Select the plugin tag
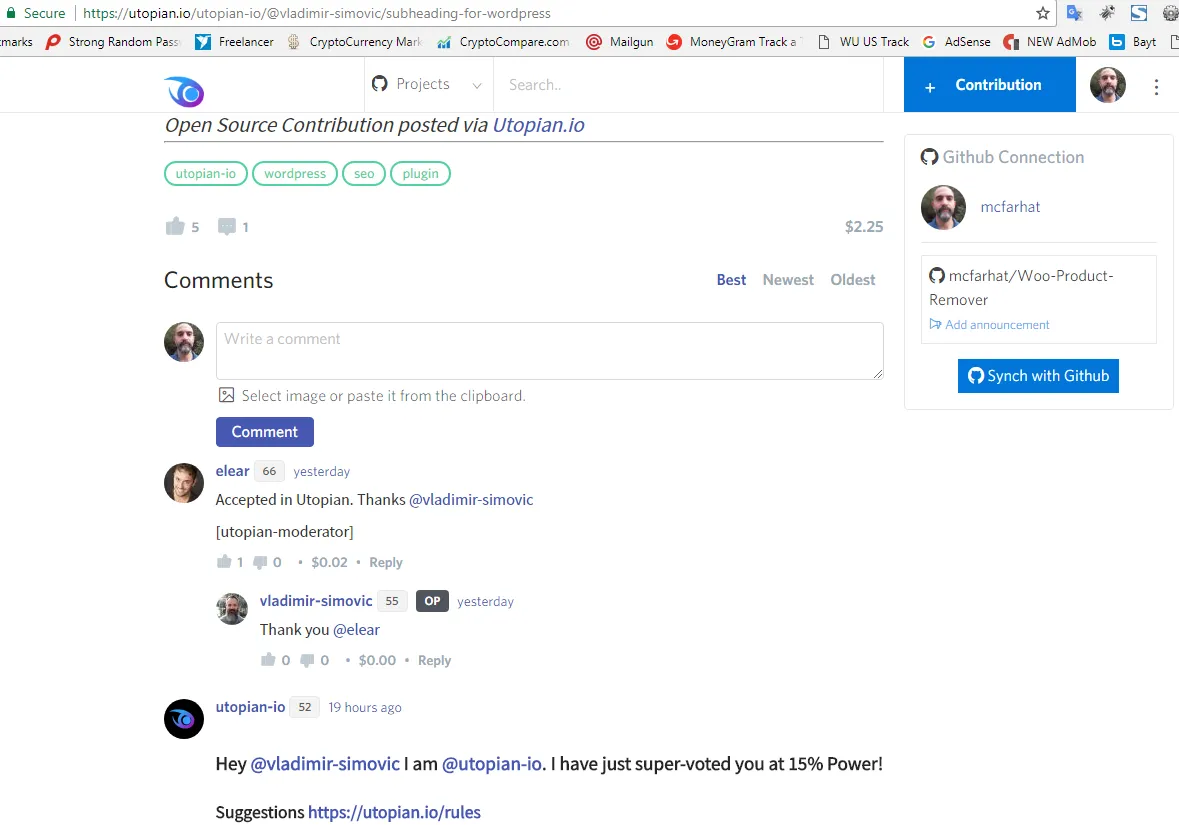Viewport: 1179px width, 825px height. tap(420, 174)
